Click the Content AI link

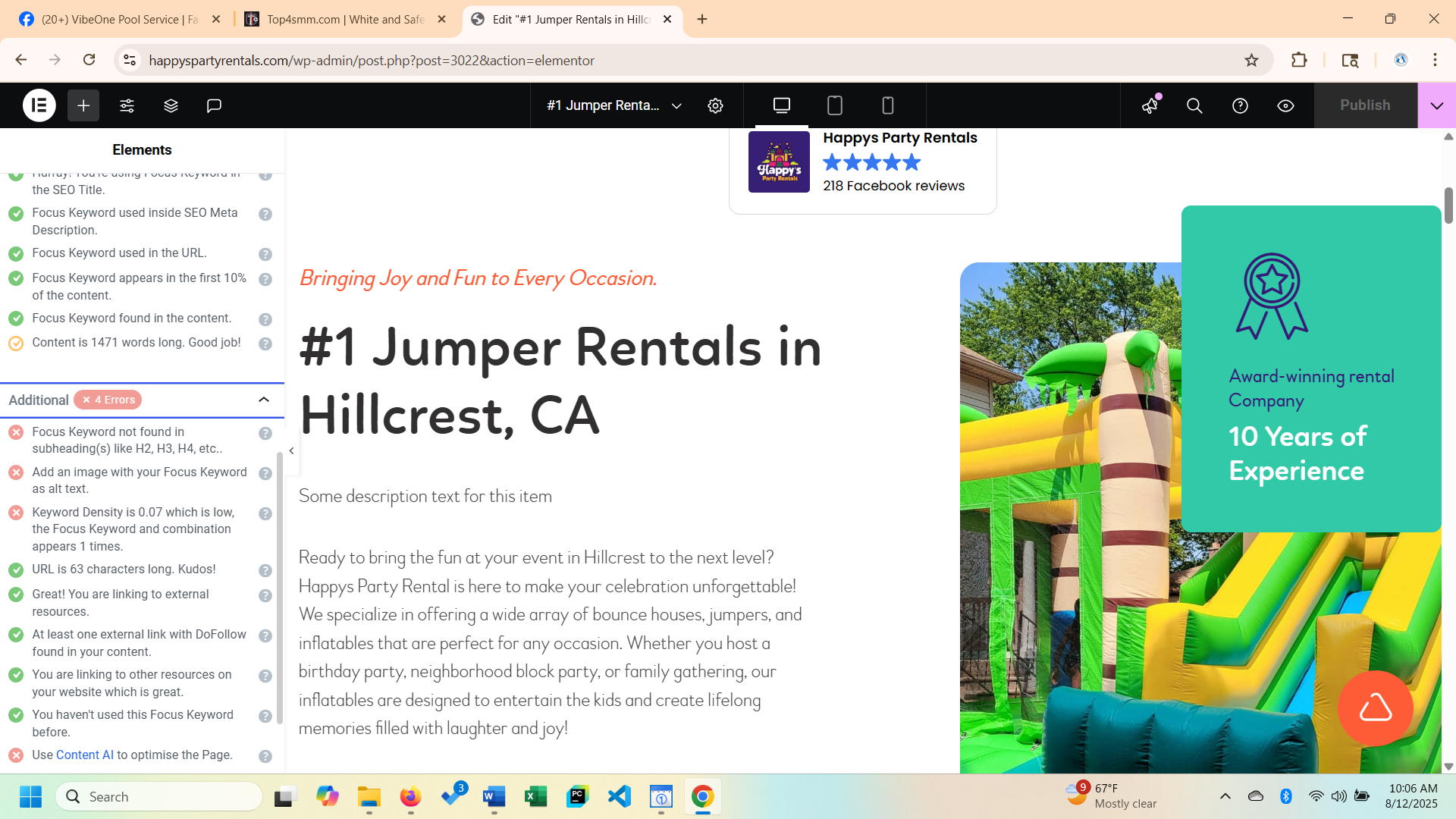(x=84, y=755)
